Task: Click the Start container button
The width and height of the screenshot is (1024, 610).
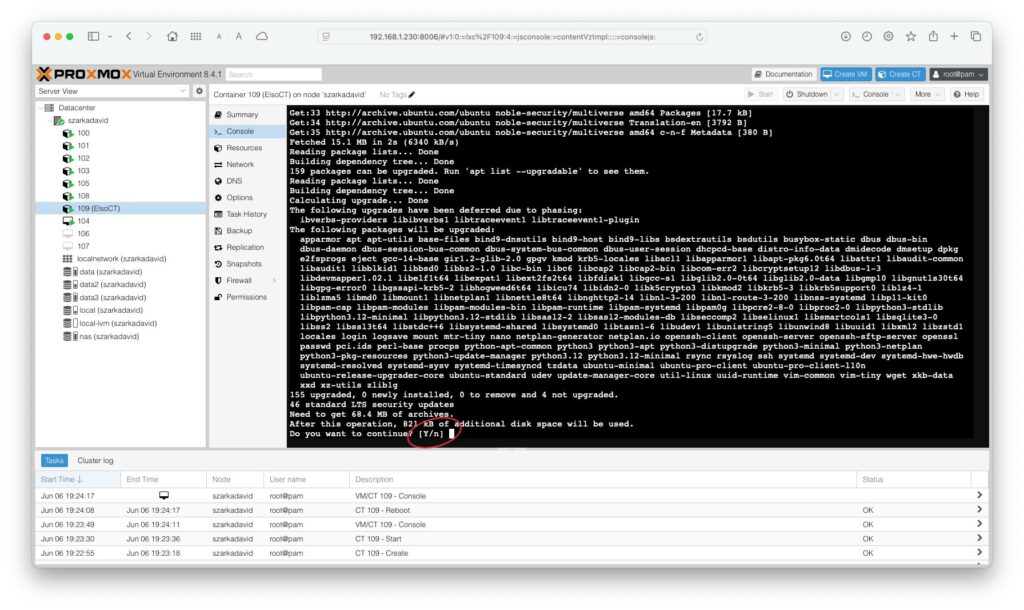Action: pyautogui.click(x=760, y=94)
